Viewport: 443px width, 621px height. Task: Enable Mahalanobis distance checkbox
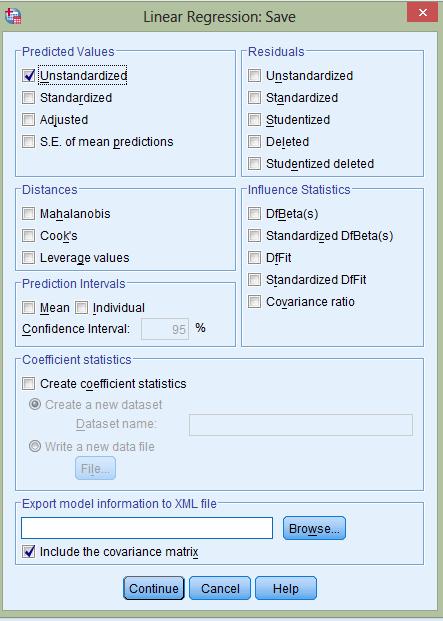pyautogui.click(x=29, y=214)
